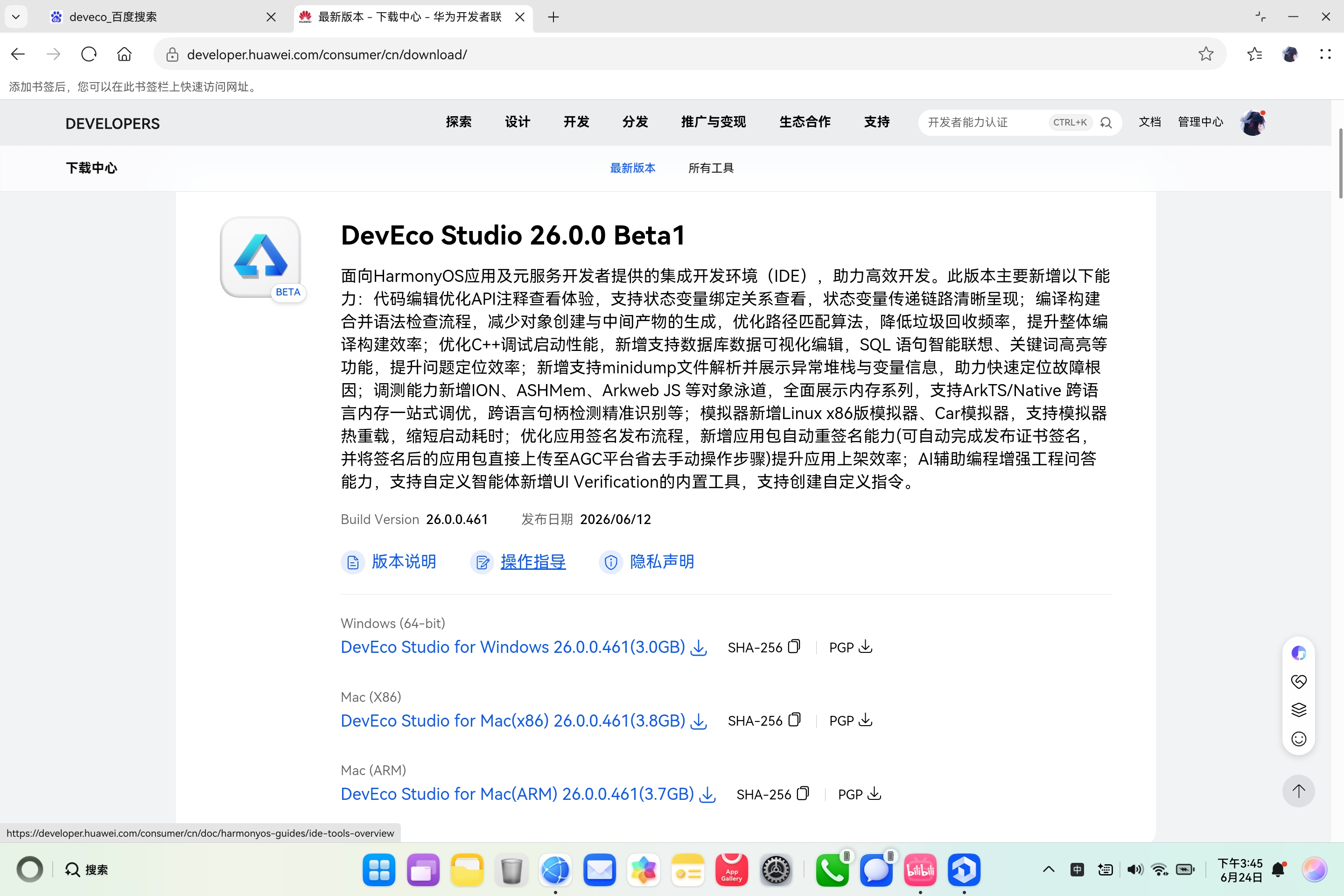
Task: Copy SHA-256 for the Windows download
Action: click(x=794, y=646)
